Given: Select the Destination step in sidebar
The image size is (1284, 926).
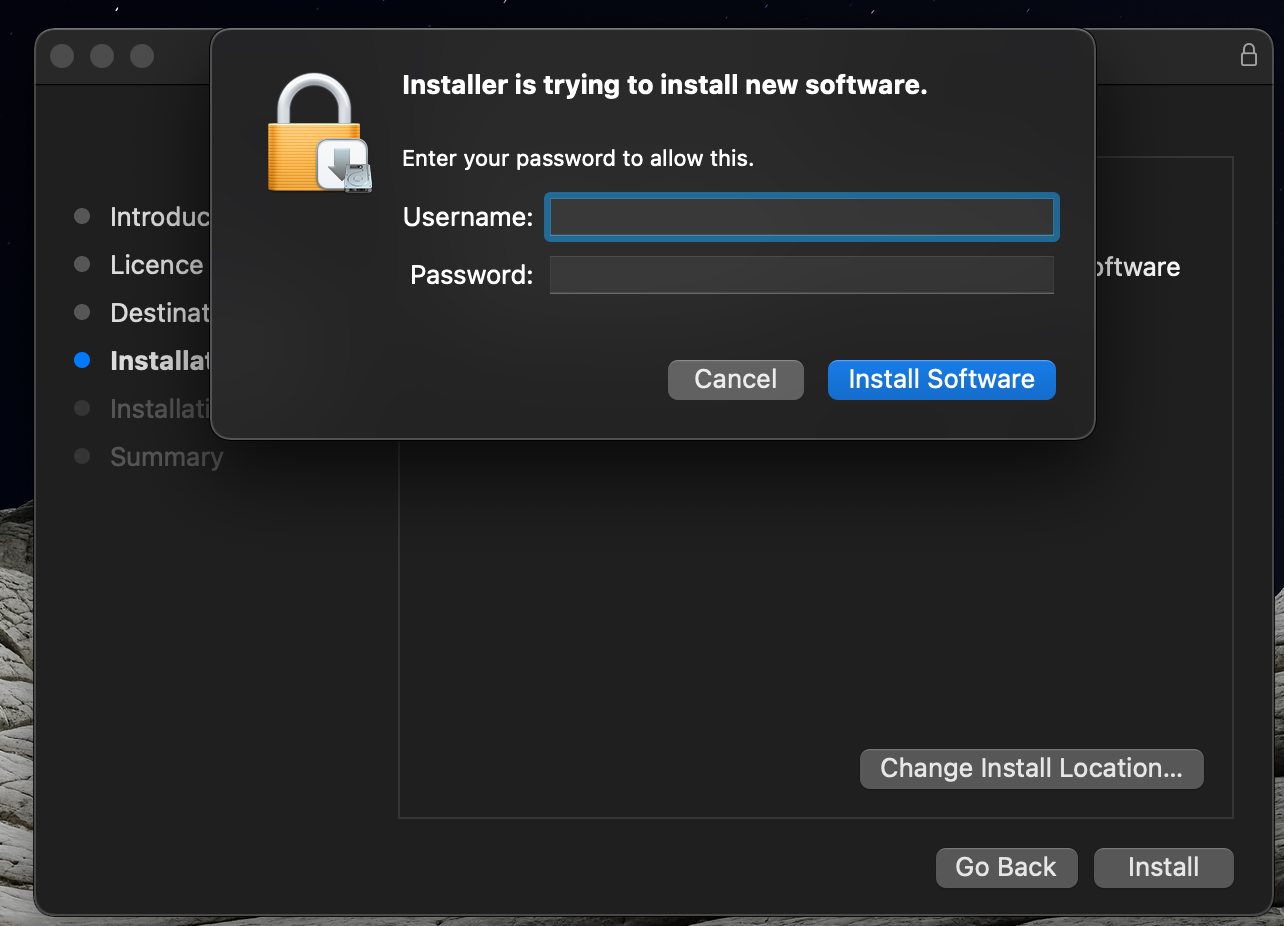Looking at the screenshot, I should tap(160, 313).
